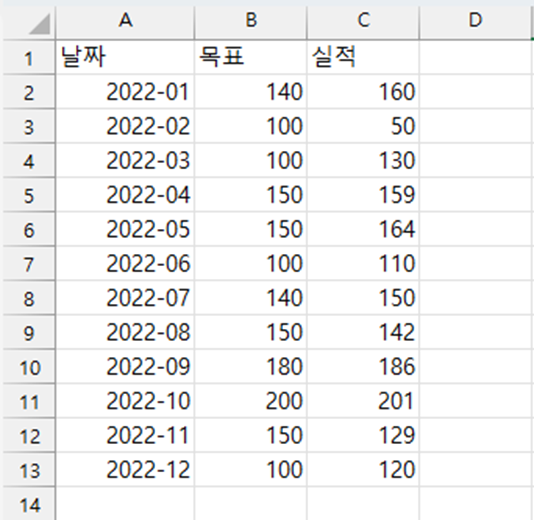Select row 12 header
The height and width of the screenshot is (520, 534).
29,435
